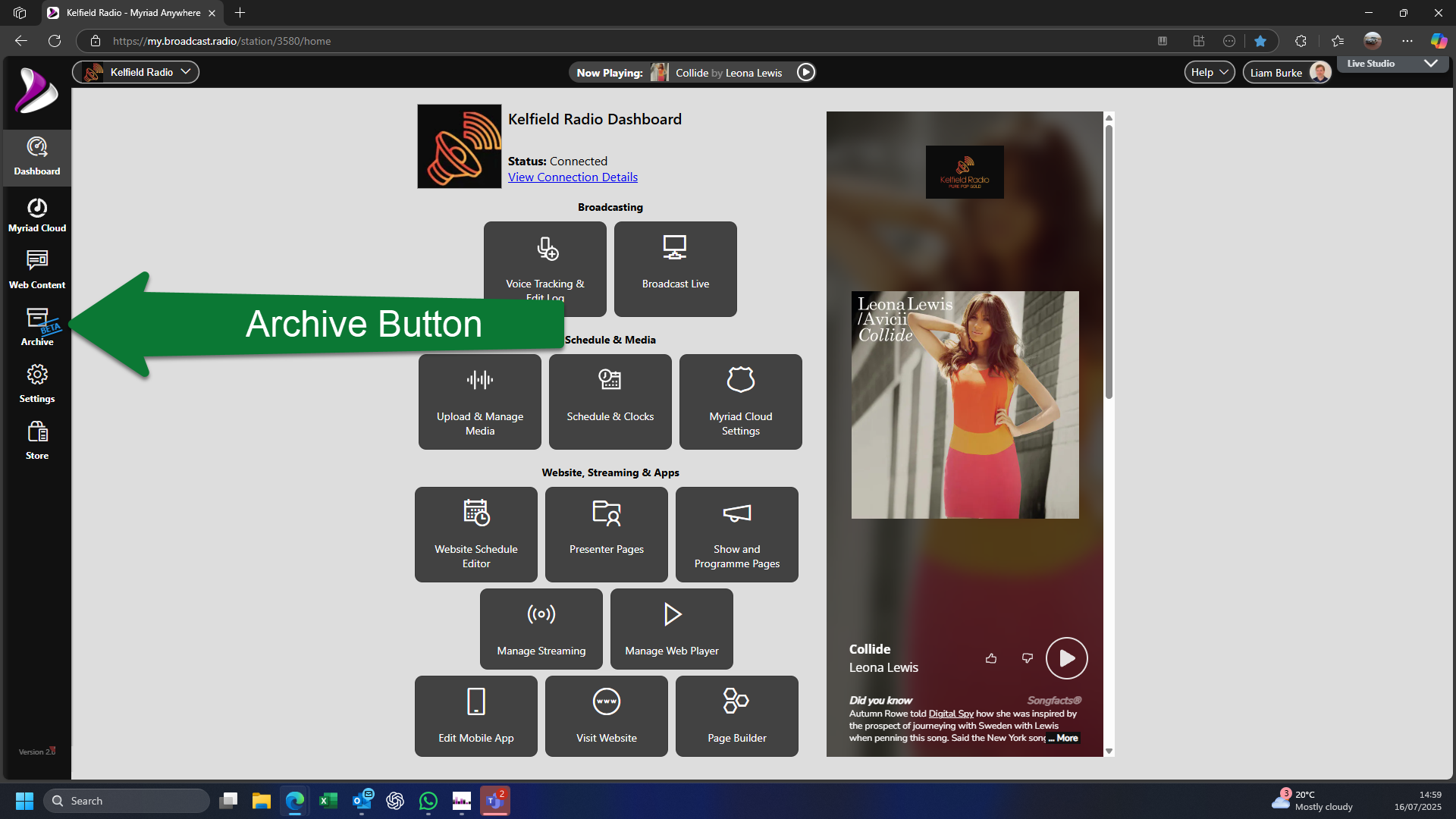The height and width of the screenshot is (819, 1456).
Task: Open browser extensions menu
Action: tap(1301, 41)
